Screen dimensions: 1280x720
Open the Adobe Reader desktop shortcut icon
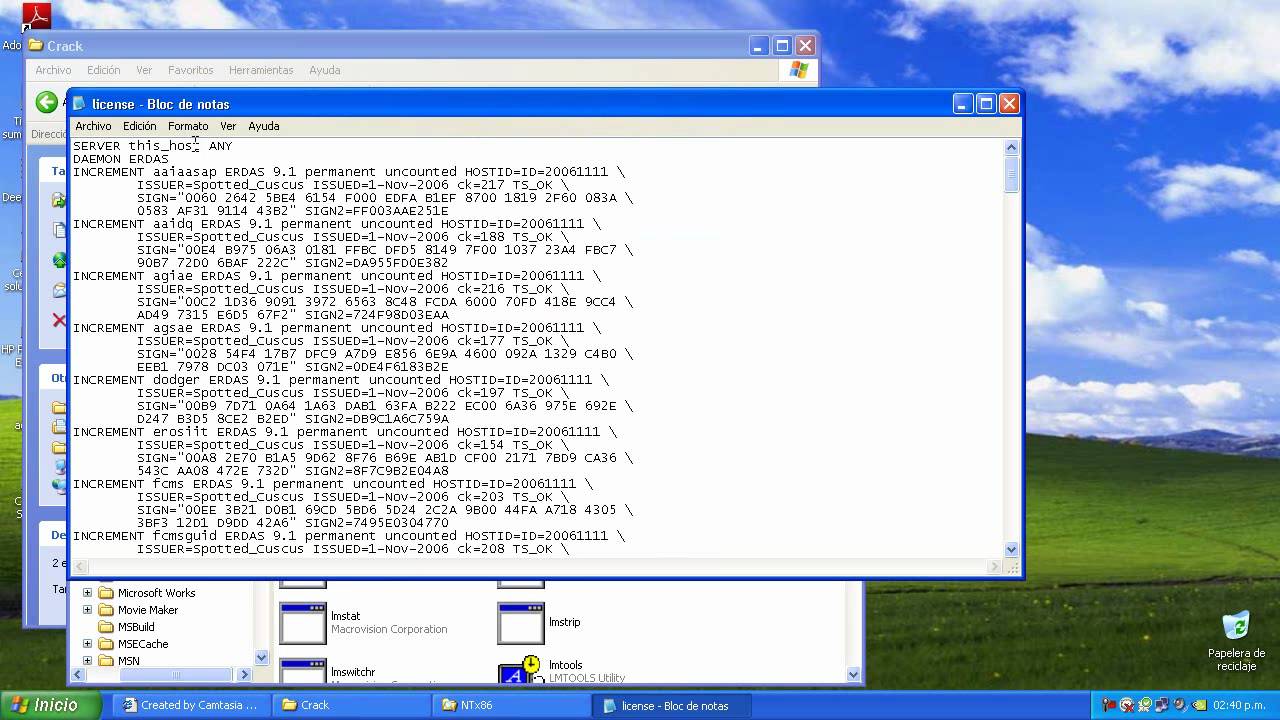pyautogui.click(x=37, y=17)
